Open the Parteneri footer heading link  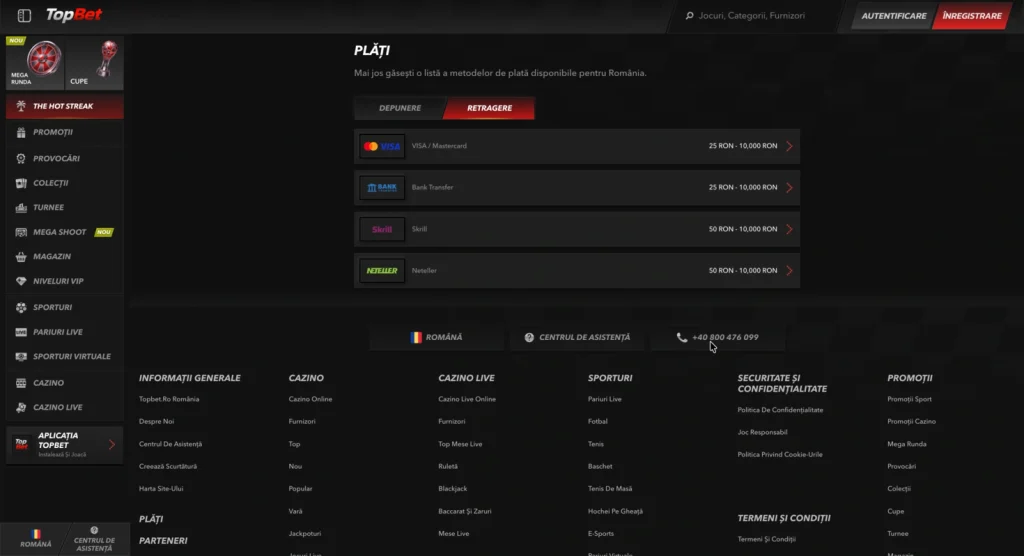tap(163, 541)
